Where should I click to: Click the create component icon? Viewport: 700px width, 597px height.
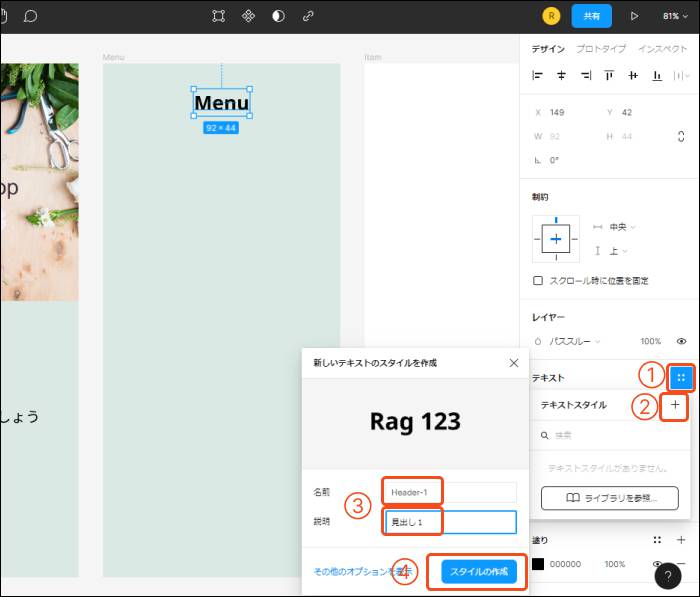point(248,16)
